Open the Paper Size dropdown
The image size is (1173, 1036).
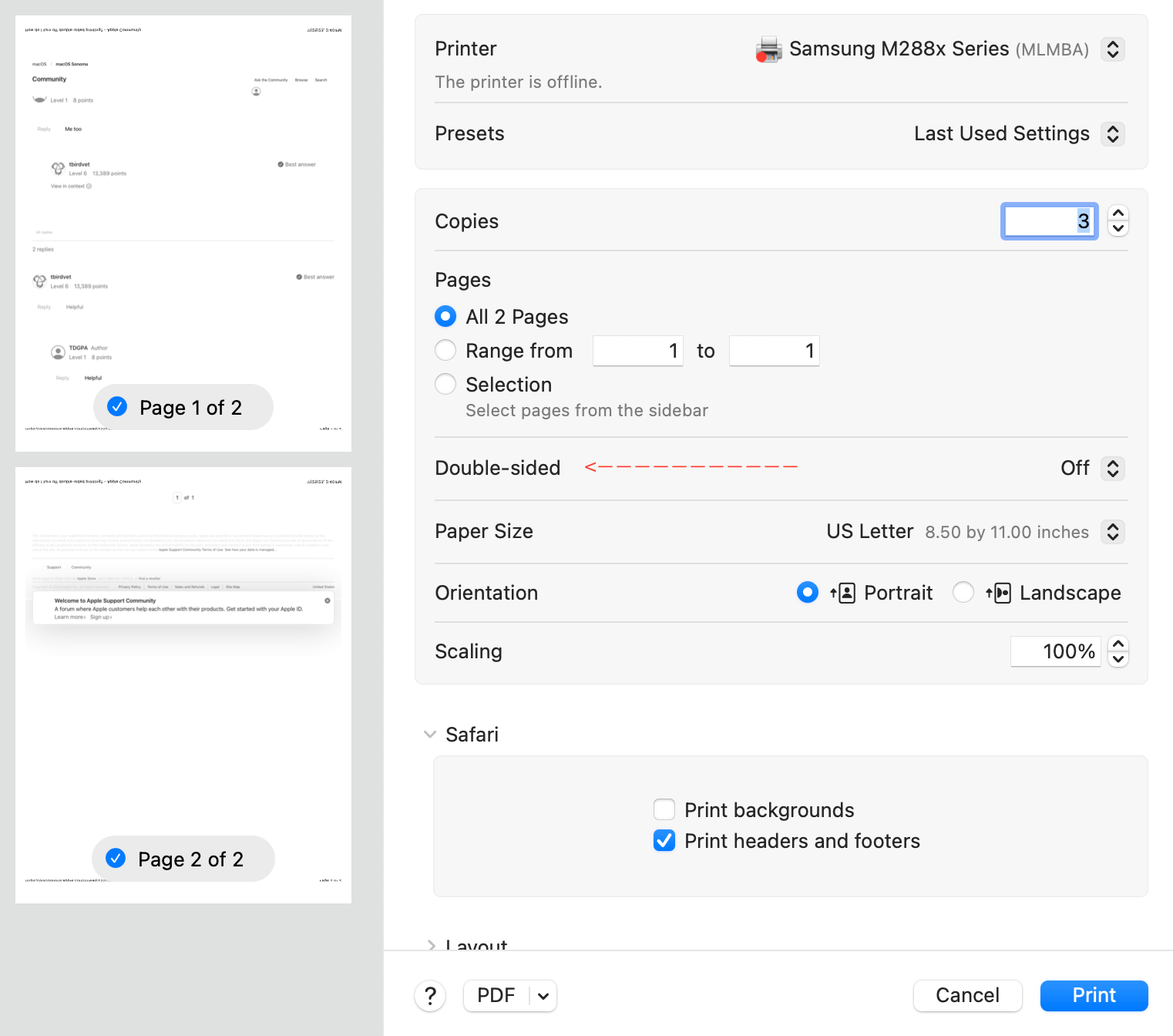[1112, 531]
